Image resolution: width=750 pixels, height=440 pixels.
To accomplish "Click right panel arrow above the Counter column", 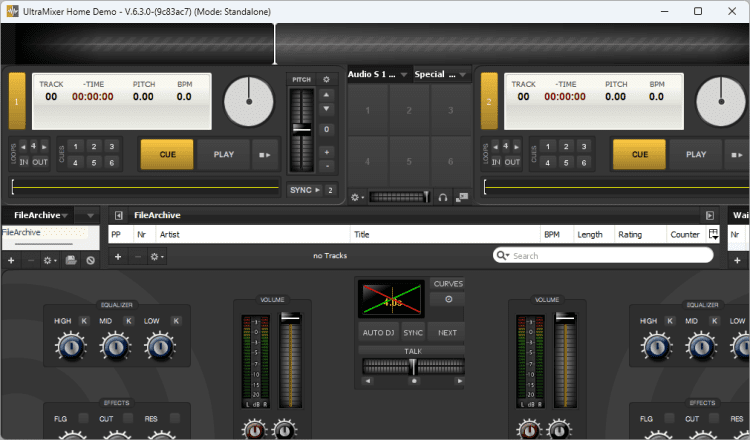I will click(710, 216).
